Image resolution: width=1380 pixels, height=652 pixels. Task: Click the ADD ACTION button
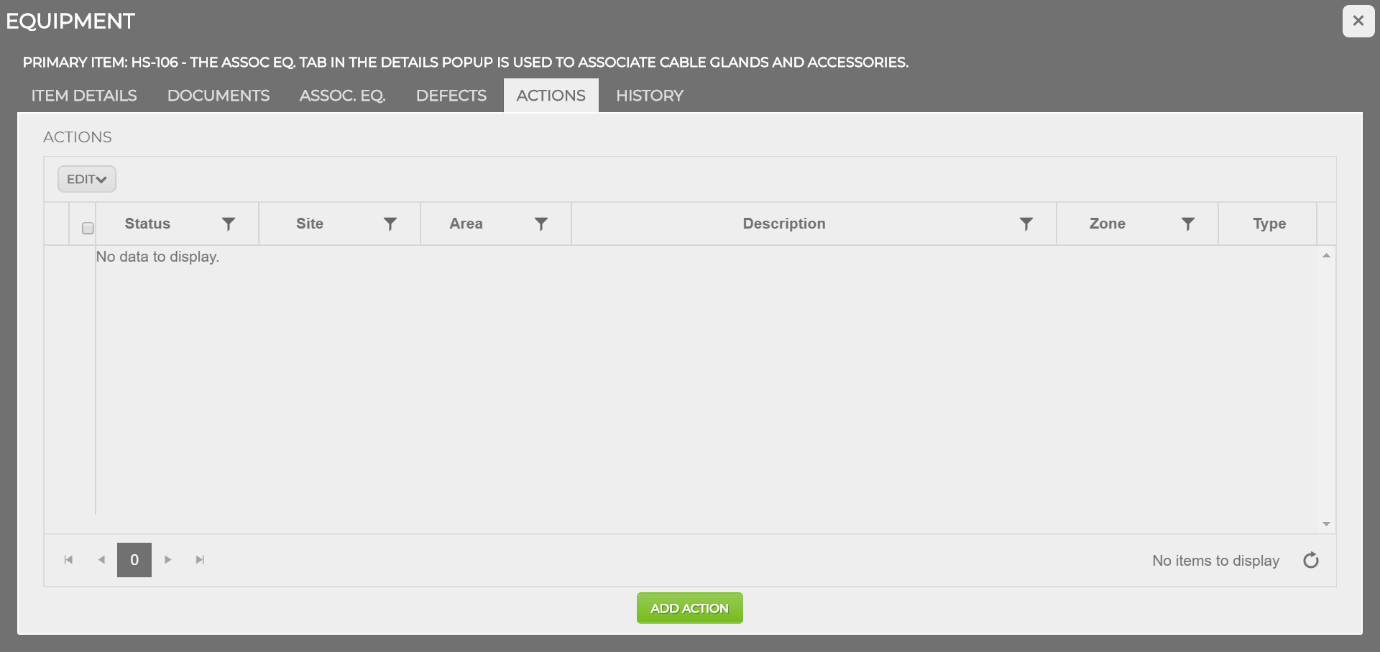(x=689, y=607)
